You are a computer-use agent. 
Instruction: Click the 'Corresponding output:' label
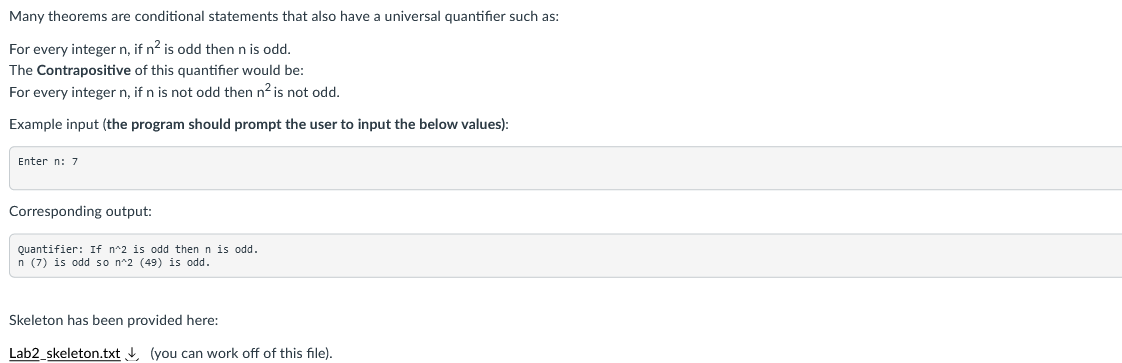pyautogui.click(x=80, y=212)
